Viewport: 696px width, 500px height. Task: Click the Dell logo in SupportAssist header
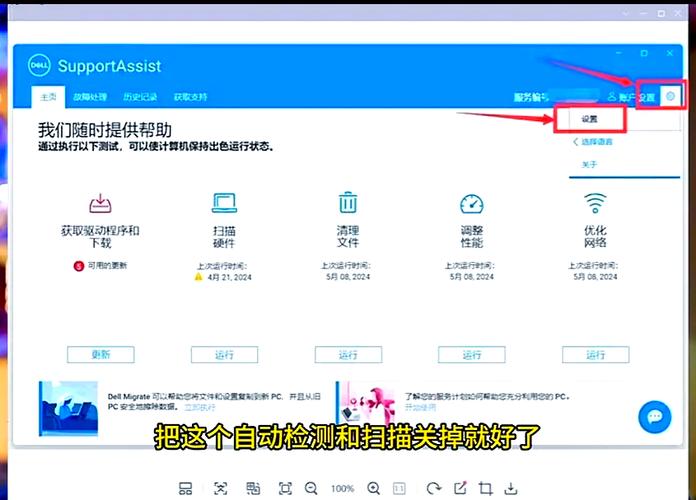coord(39,66)
